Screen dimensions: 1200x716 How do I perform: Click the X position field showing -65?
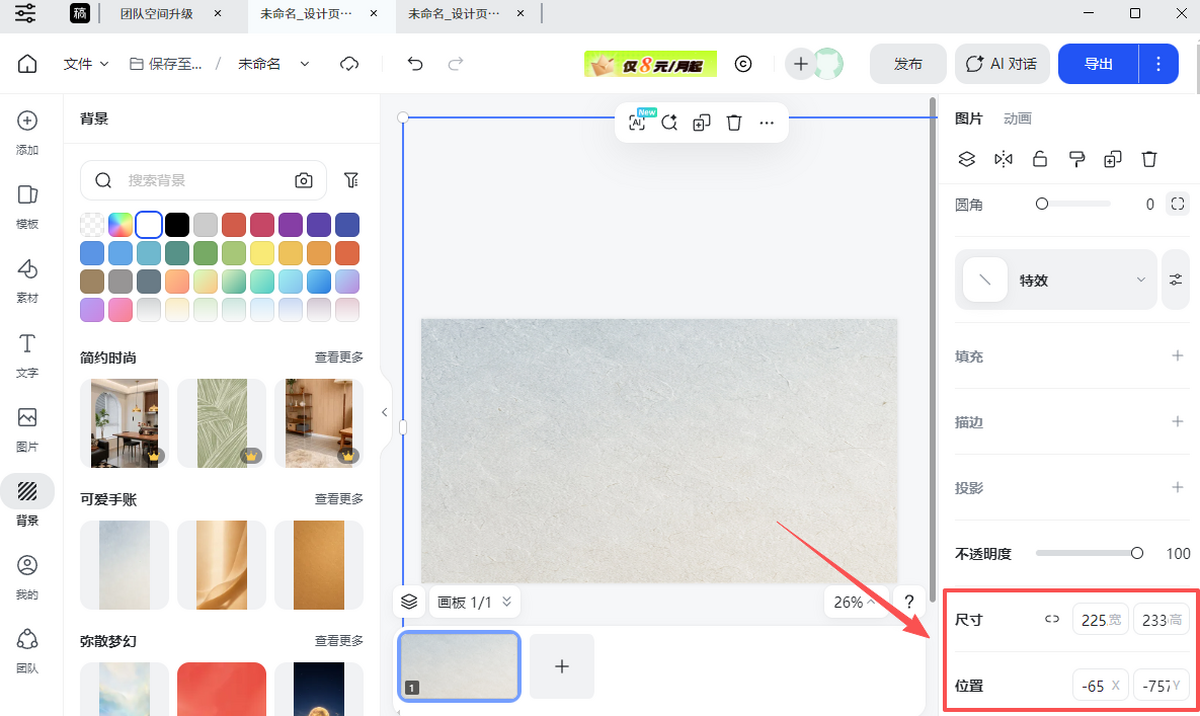tap(1100, 686)
